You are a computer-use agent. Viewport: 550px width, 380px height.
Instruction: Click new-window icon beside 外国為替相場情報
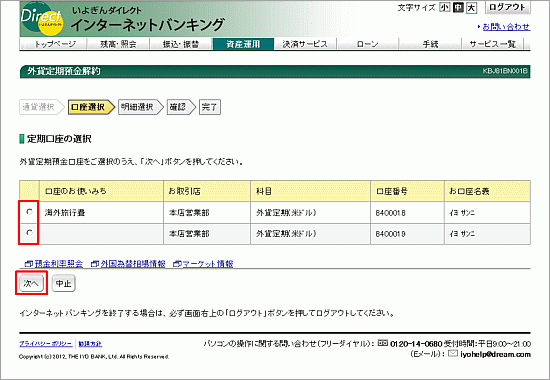[x=95, y=264]
